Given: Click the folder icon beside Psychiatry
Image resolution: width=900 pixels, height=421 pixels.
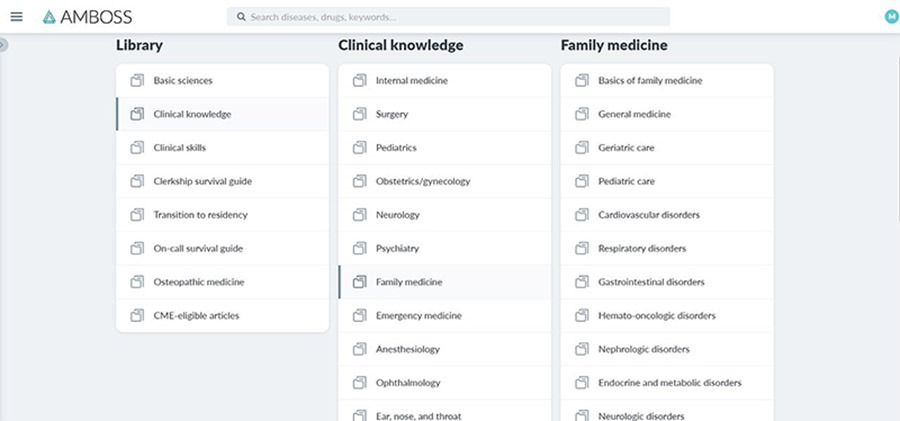Looking at the screenshot, I should tap(359, 248).
